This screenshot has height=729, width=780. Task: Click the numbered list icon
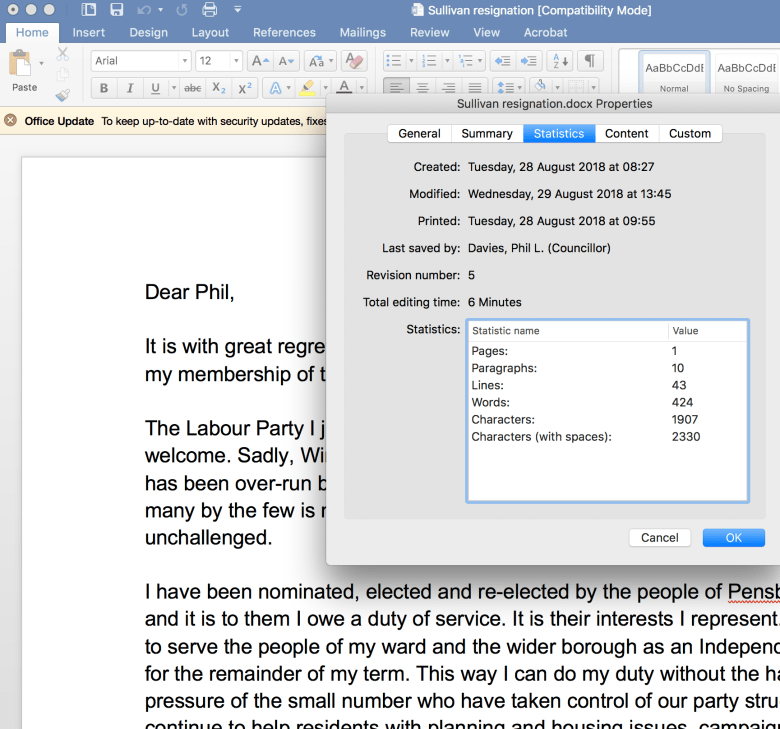point(429,61)
